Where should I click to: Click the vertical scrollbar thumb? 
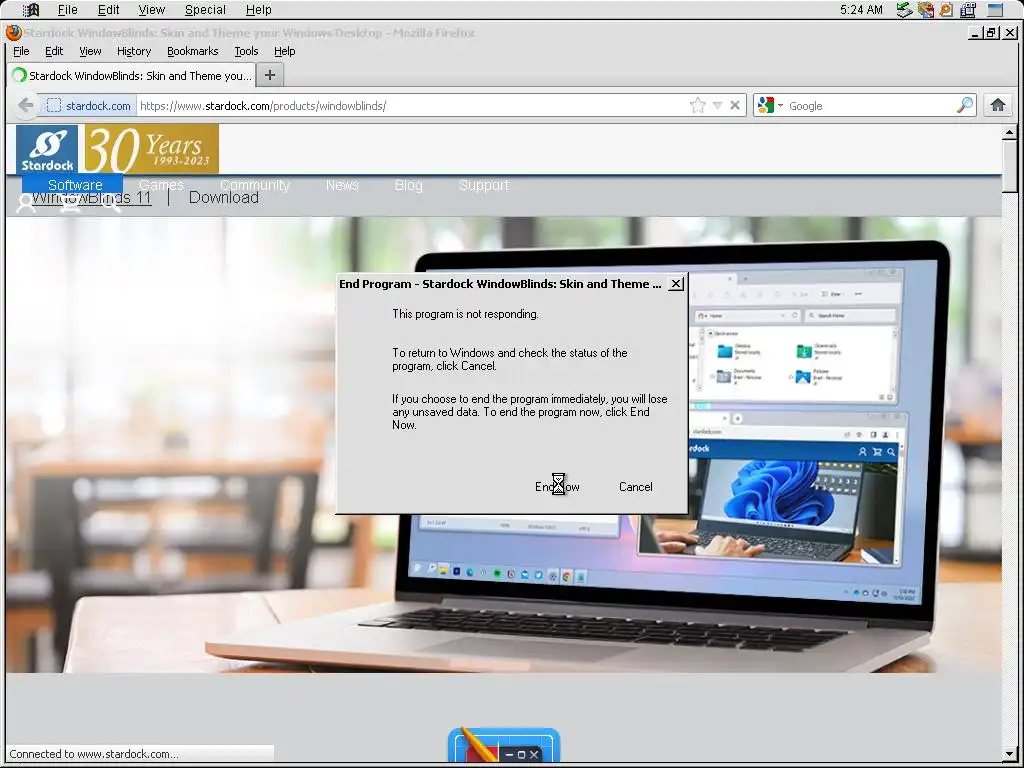[1009, 166]
